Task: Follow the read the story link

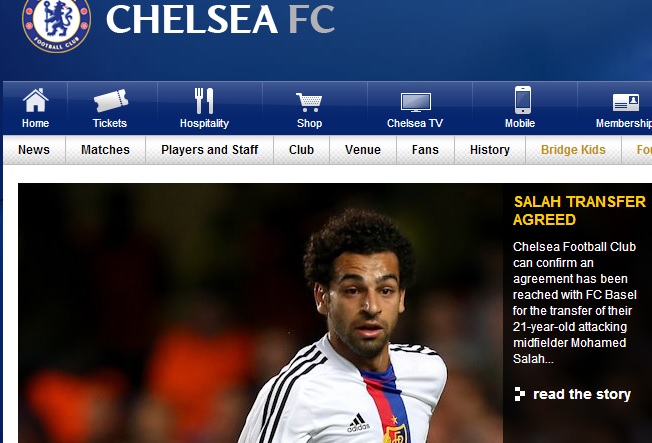Action: (582, 394)
